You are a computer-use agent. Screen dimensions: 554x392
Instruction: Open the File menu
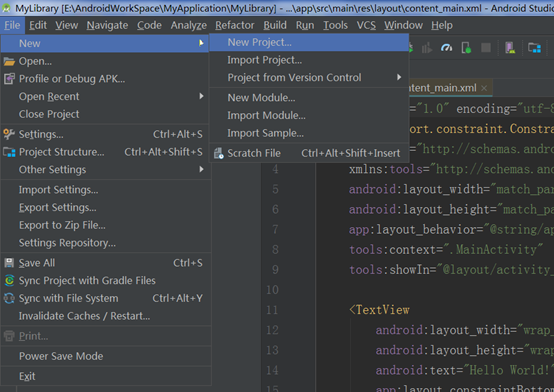pyautogui.click(x=12, y=25)
